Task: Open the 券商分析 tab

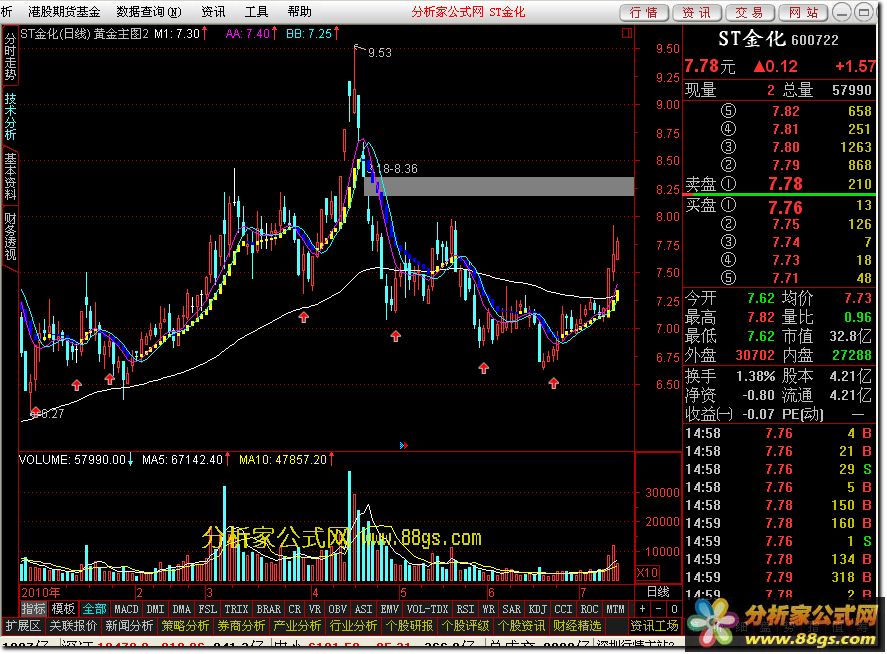Action: 241,626
